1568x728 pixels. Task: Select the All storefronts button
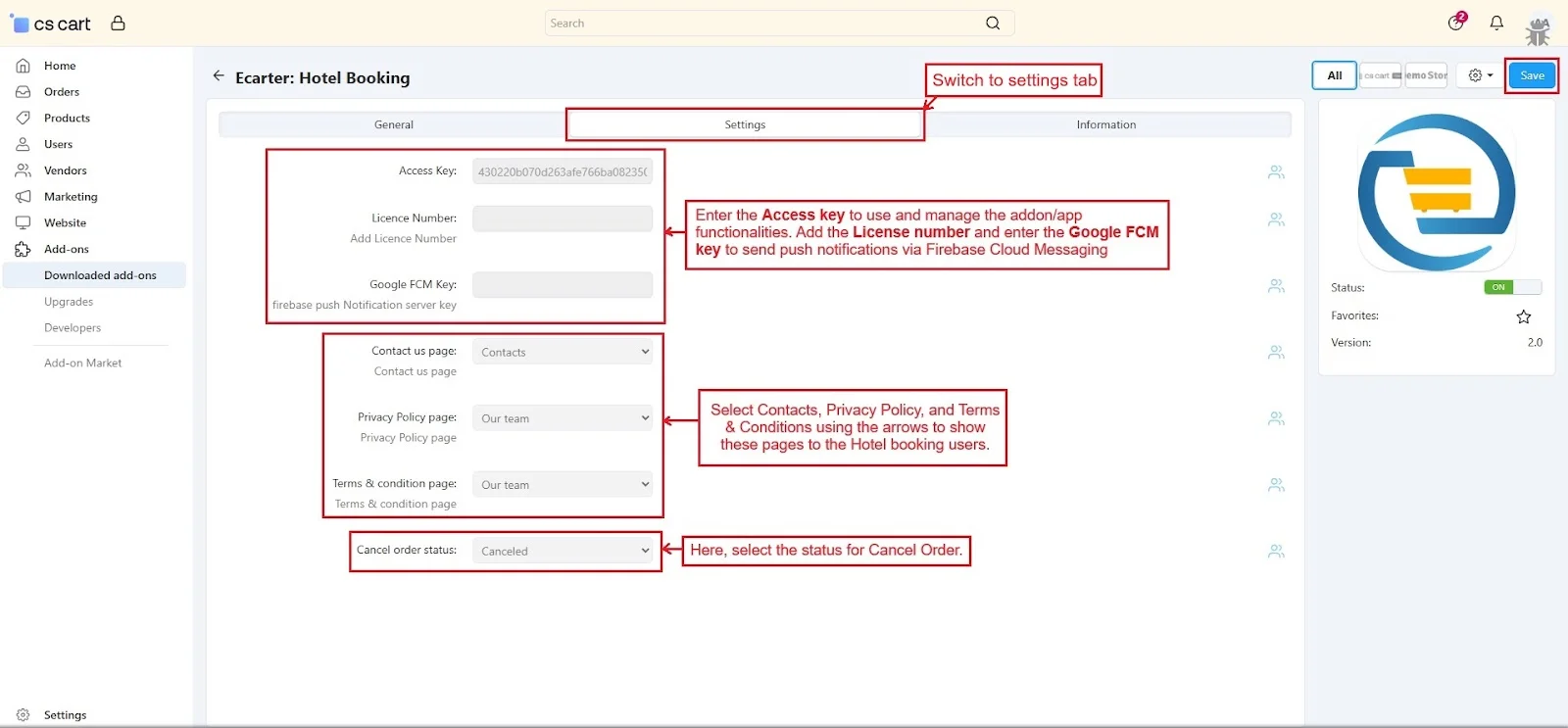(x=1334, y=75)
